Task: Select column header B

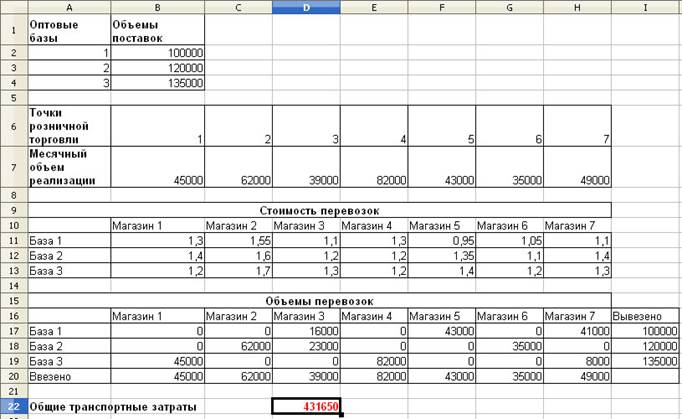Action: (157, 7)
